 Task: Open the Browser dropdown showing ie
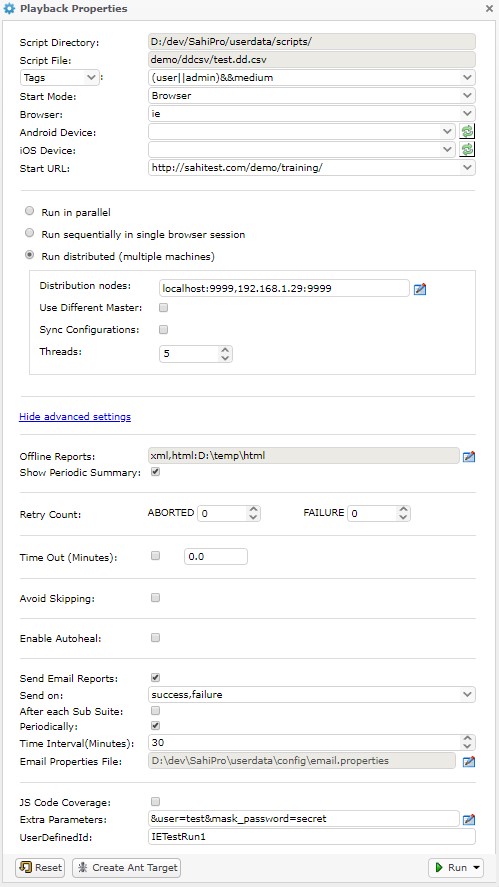click(312, 114)
